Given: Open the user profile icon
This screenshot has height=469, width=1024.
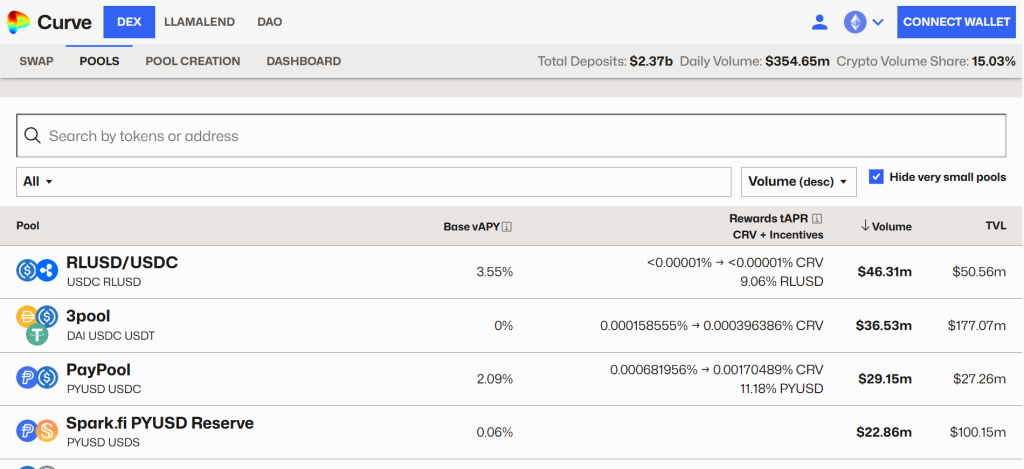Looking at the screenshot, I should tap(820, 22).
